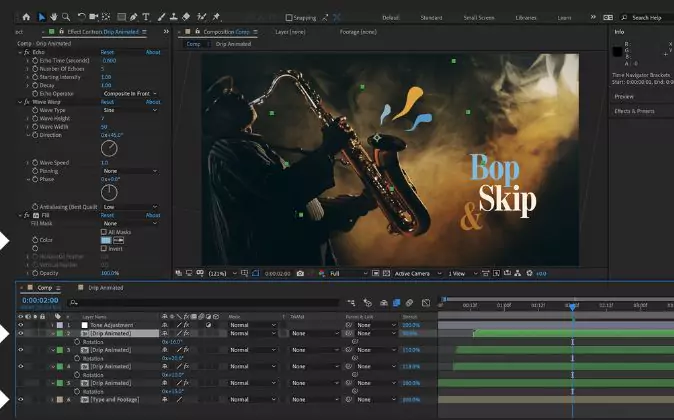
Task: Open the Pinning None dropdown
Action: [x=130, y=171]
